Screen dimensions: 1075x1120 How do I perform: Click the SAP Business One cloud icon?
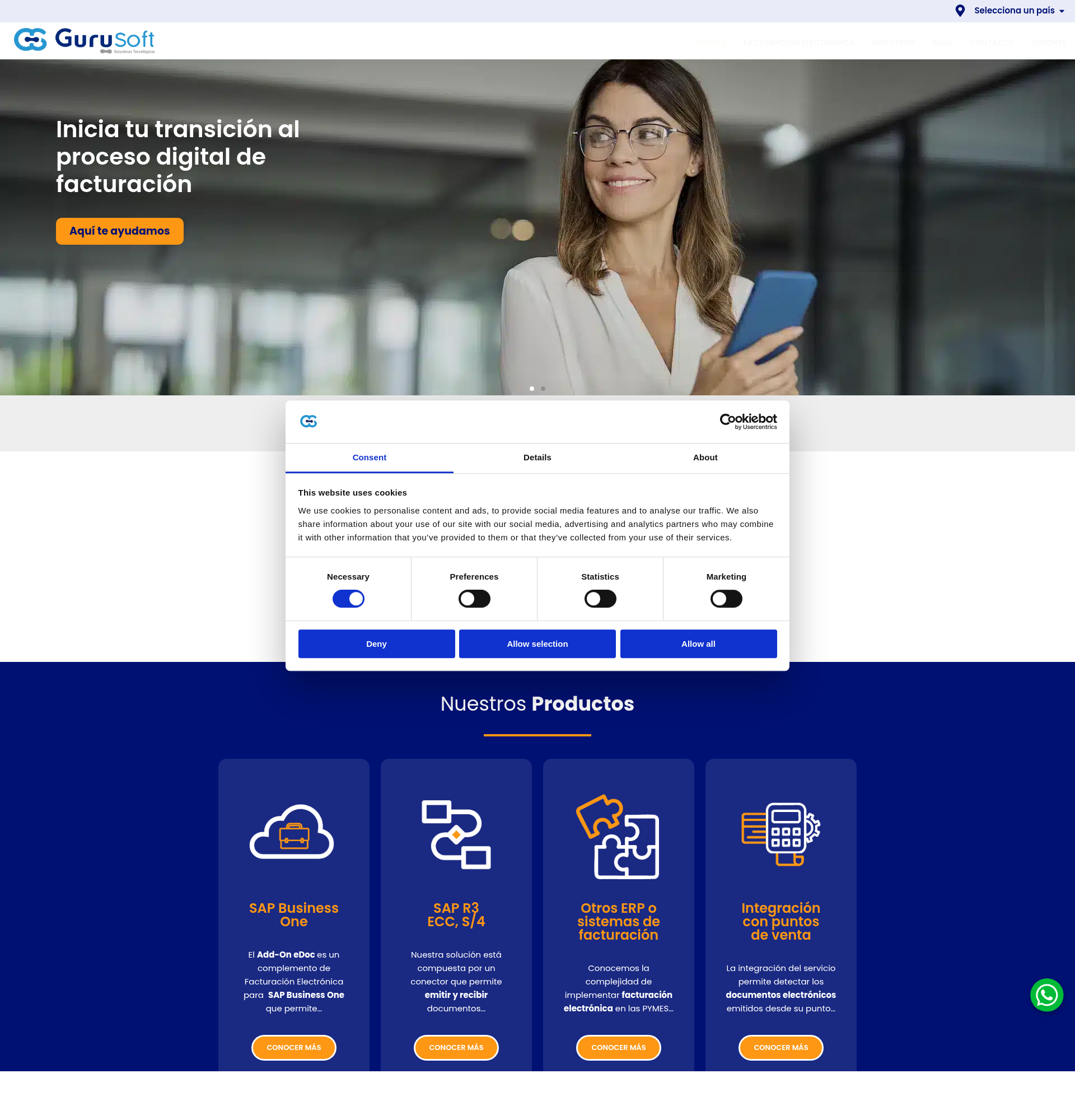pos(292,832)
